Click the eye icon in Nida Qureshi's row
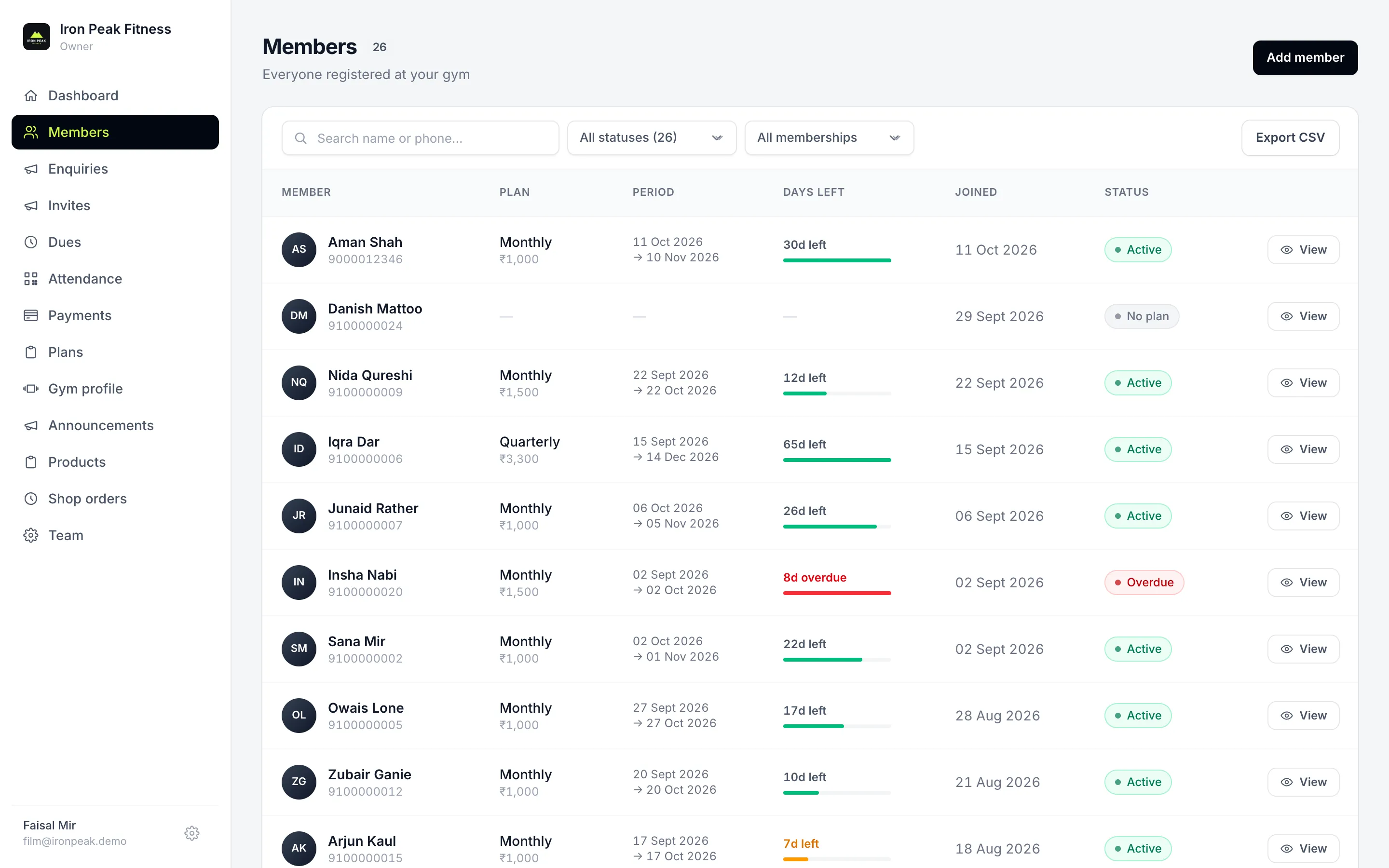Viewport: 1389px width, 868px height. coord(1287,383)
